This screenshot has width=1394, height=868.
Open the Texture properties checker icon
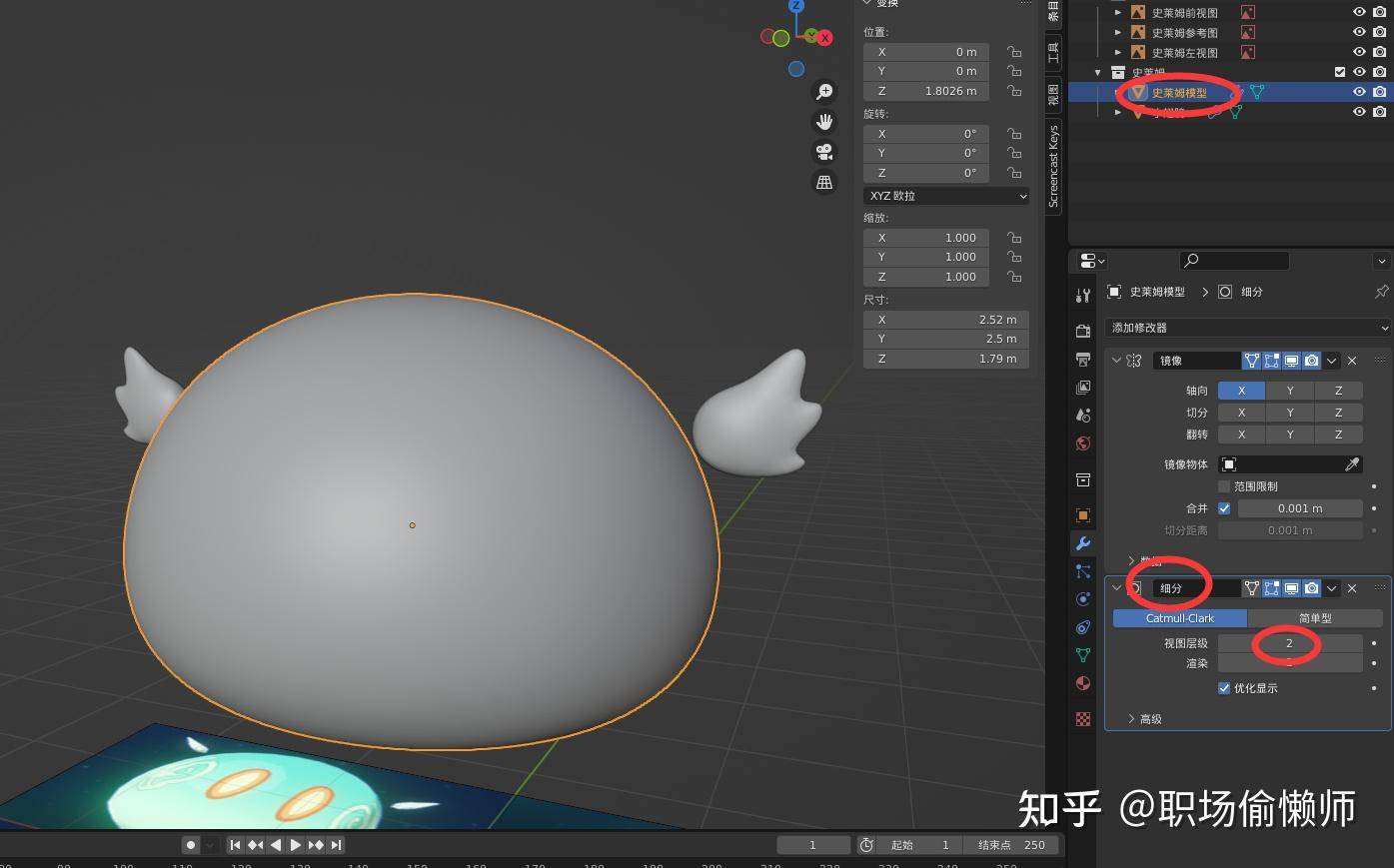(1083, 718)
